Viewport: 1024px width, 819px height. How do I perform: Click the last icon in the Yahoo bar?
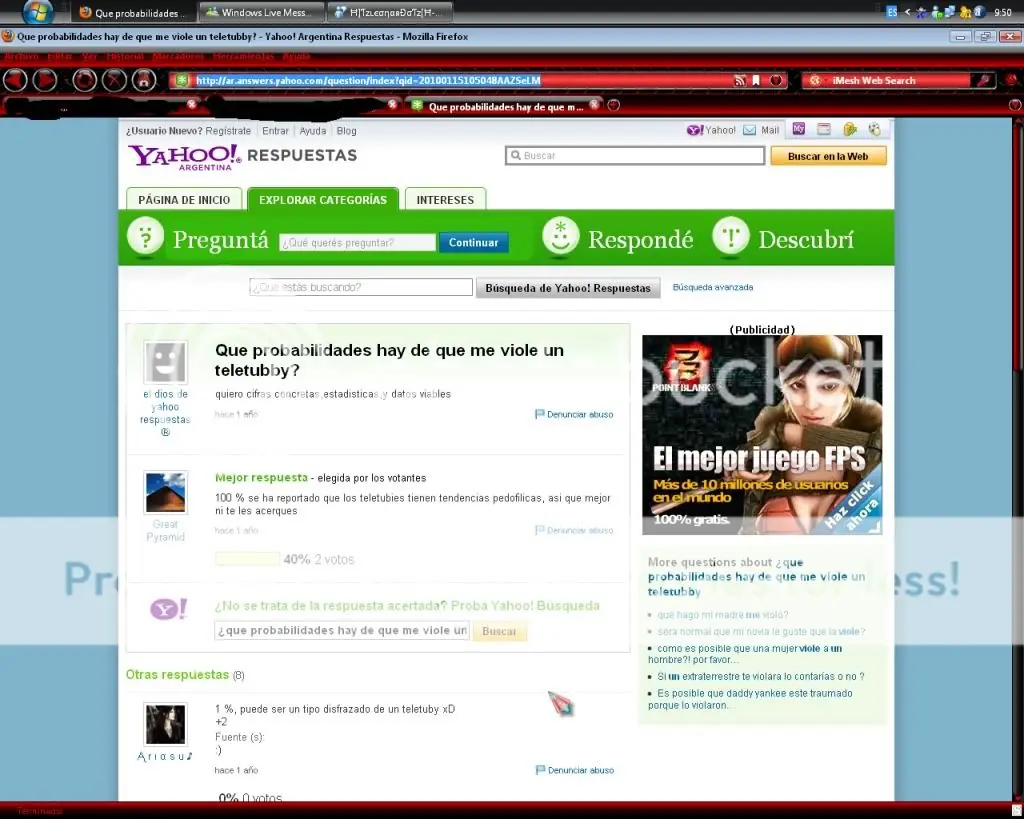coord(874,129)
